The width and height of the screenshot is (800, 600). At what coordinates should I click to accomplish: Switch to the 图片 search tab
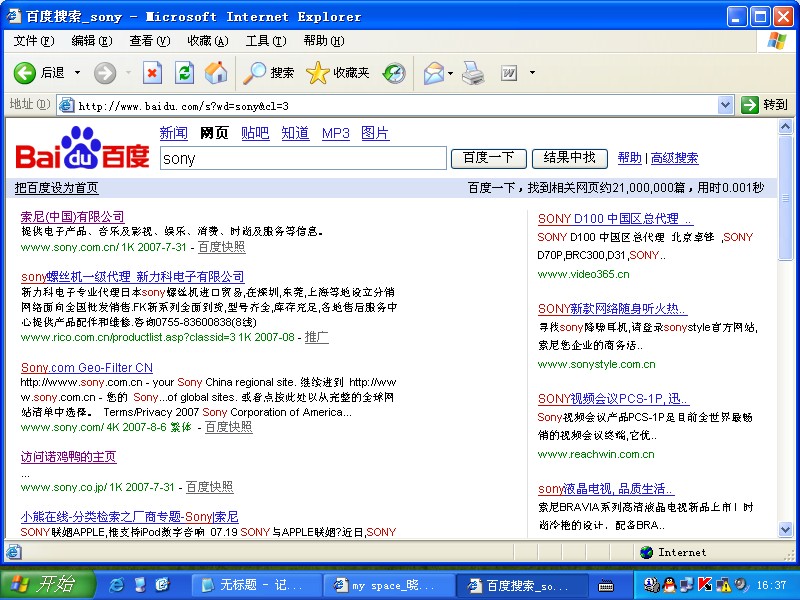click(375, 133)
